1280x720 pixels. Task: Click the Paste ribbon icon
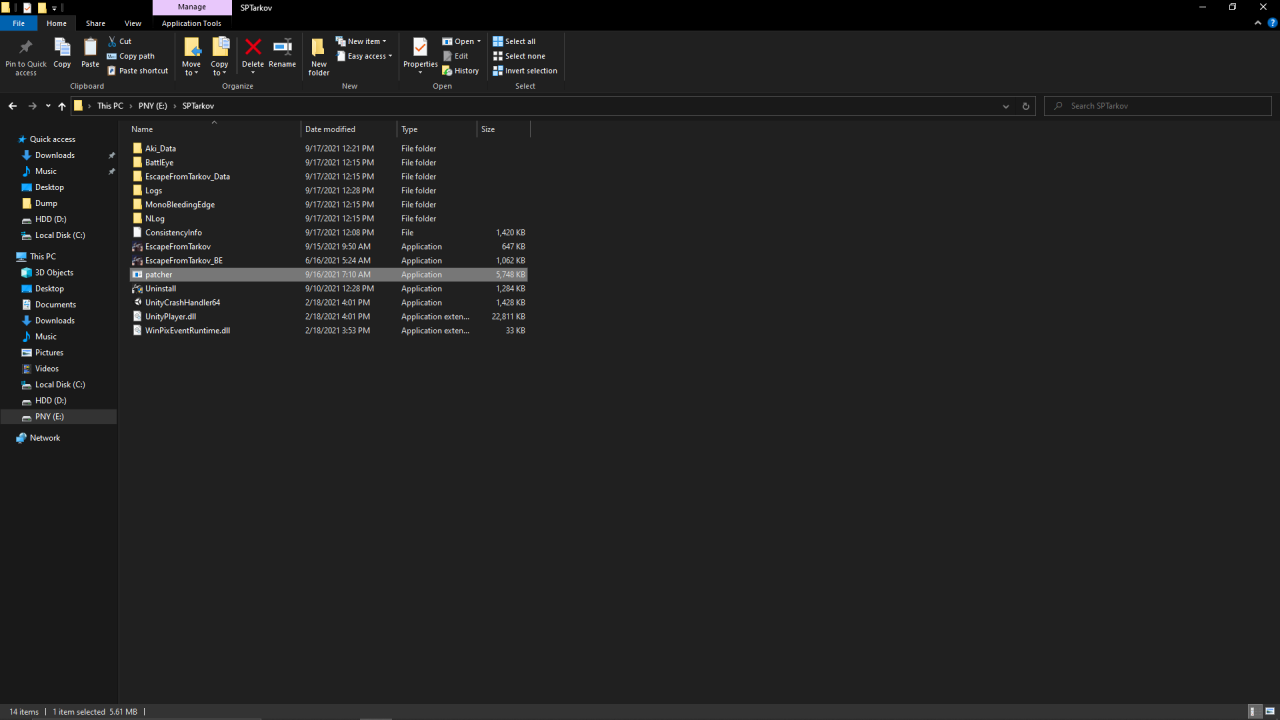[x=90, y=47]
